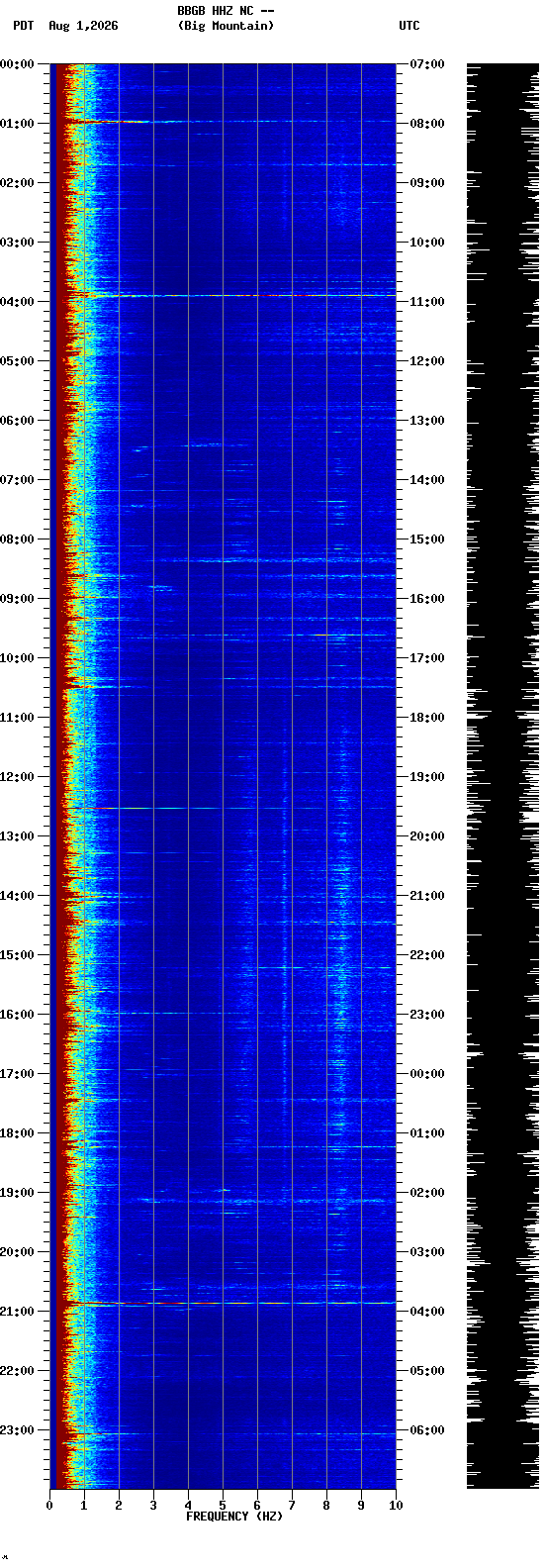Viewport: 546px width, 1568px height.
Task: Click frequency axis tick label 8
Action: [x=326, y=1506]
